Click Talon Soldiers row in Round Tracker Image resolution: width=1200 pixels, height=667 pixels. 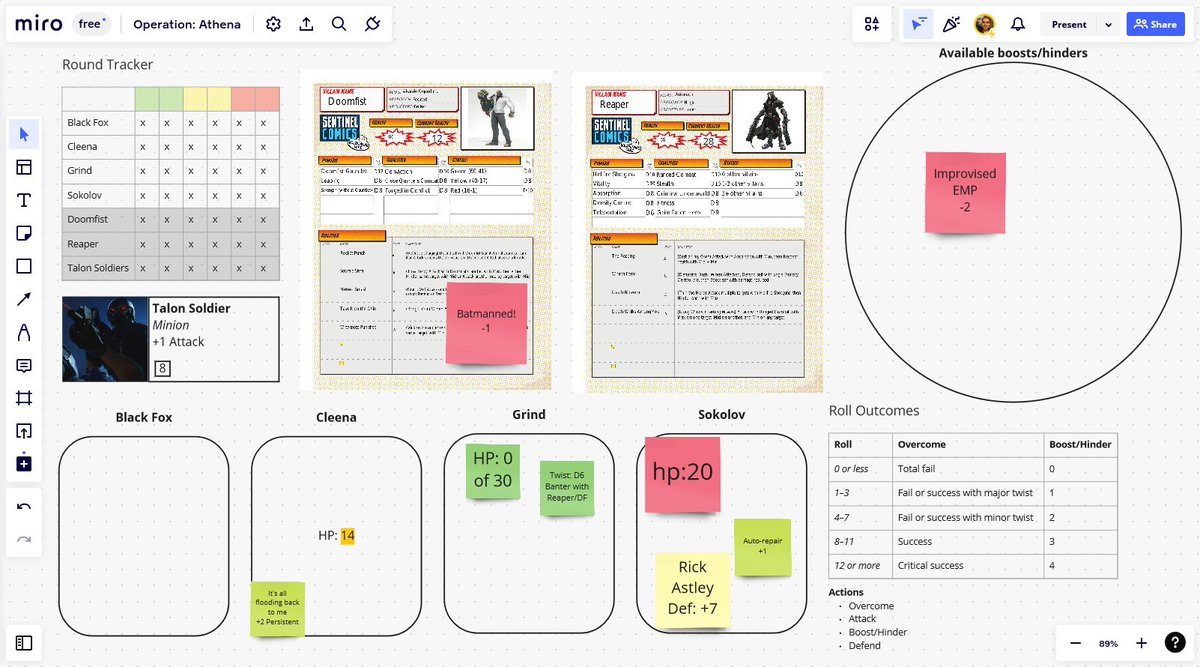(x=171, y=268)
